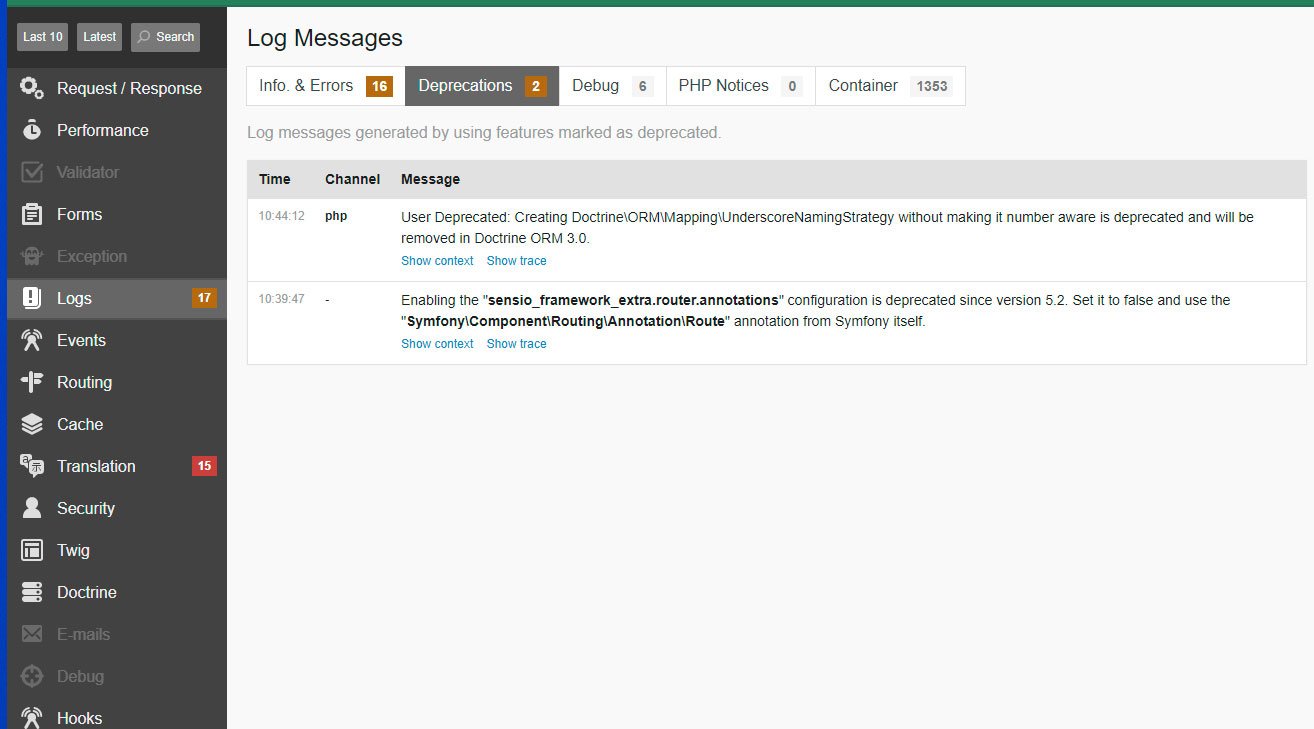Open the Request / Response panel
The image size is (1314, 729).
coord(117,88)
